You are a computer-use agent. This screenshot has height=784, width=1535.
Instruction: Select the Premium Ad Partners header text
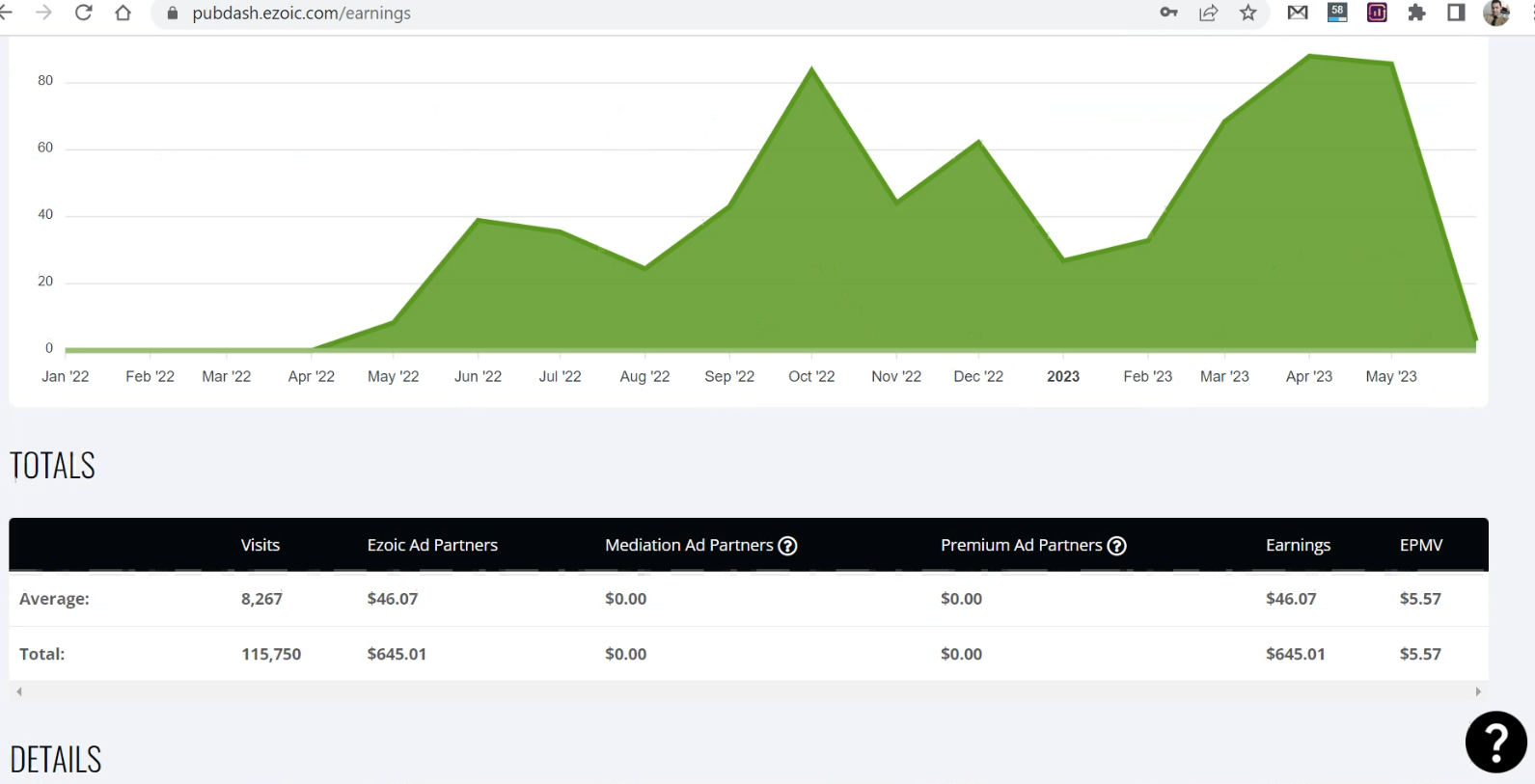1021,545
